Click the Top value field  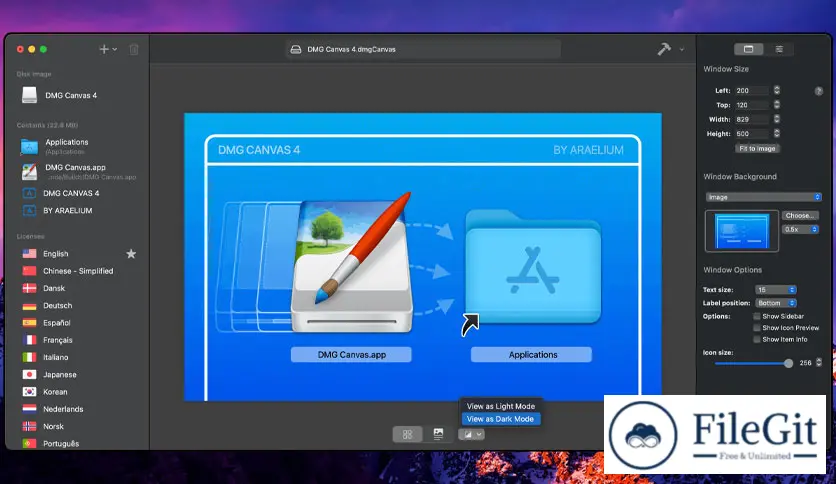coord(752,105)
